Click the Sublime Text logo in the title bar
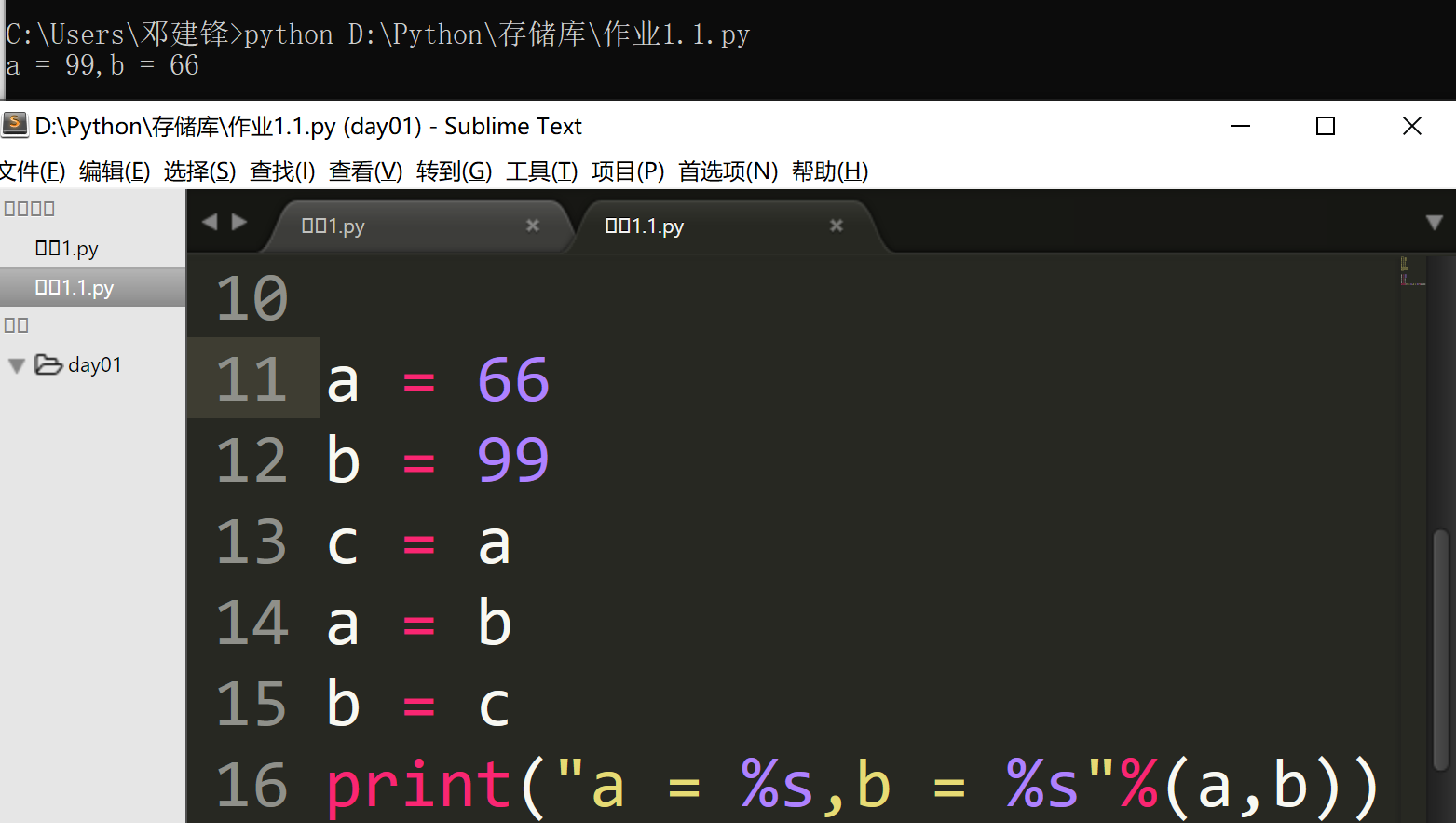Viewport: 1456px width, 823px height. pyautogui.click(x=15, y=125)
